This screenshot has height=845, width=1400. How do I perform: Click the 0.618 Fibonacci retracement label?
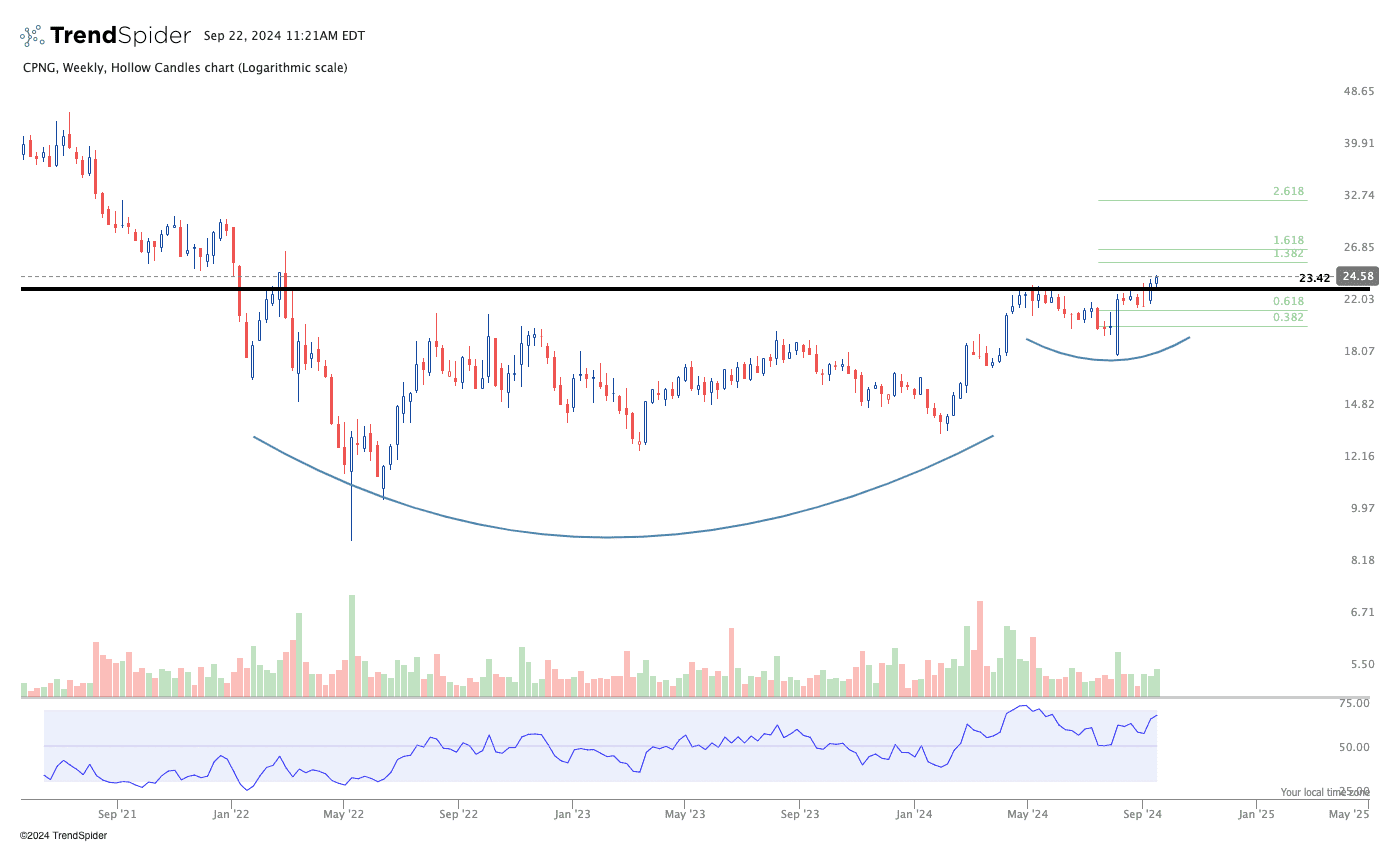[1288, 302]
